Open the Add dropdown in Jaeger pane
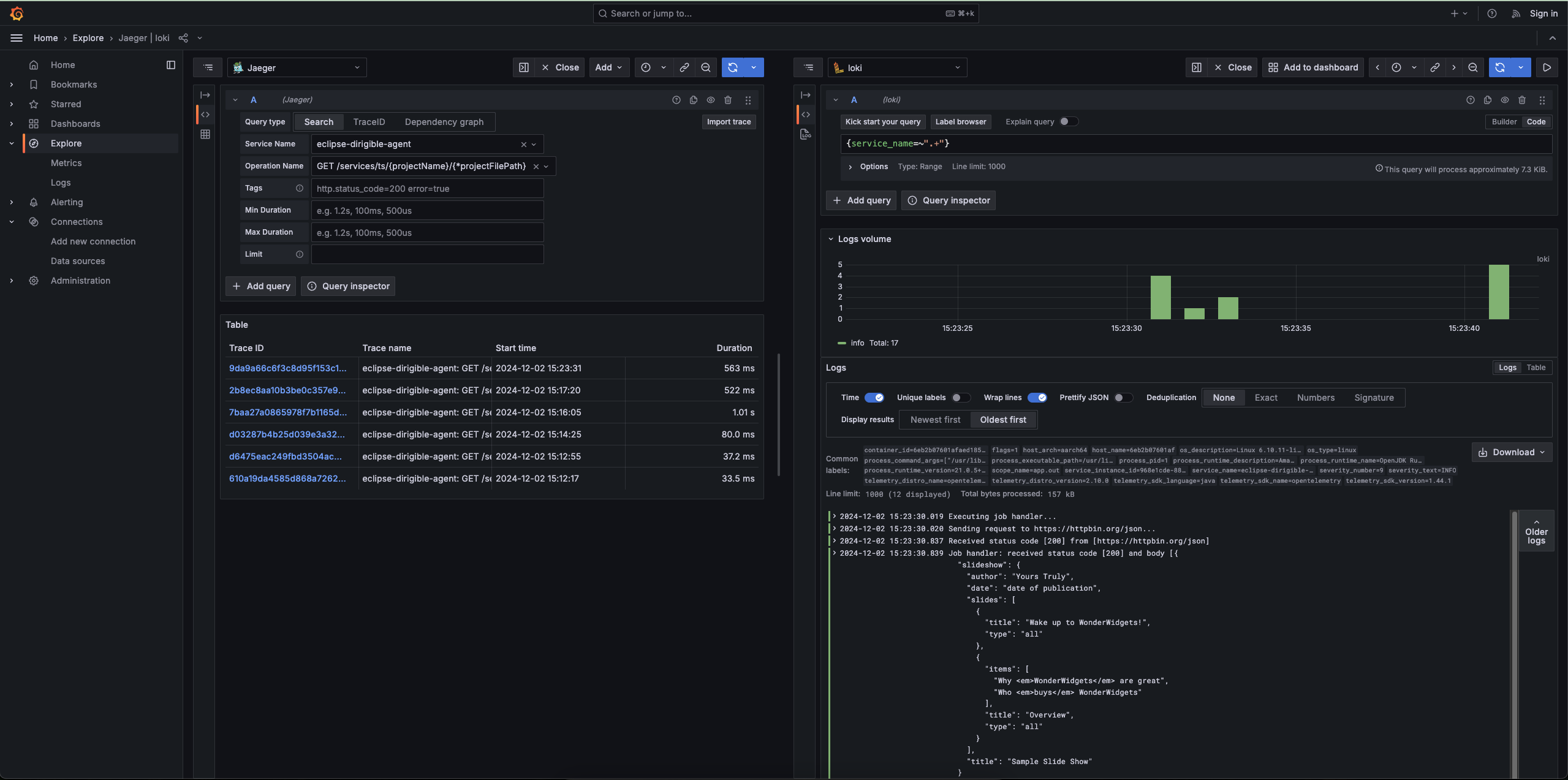Viewport: 1568px width, 780px height. pyautogui.click(x=608, y=67)
